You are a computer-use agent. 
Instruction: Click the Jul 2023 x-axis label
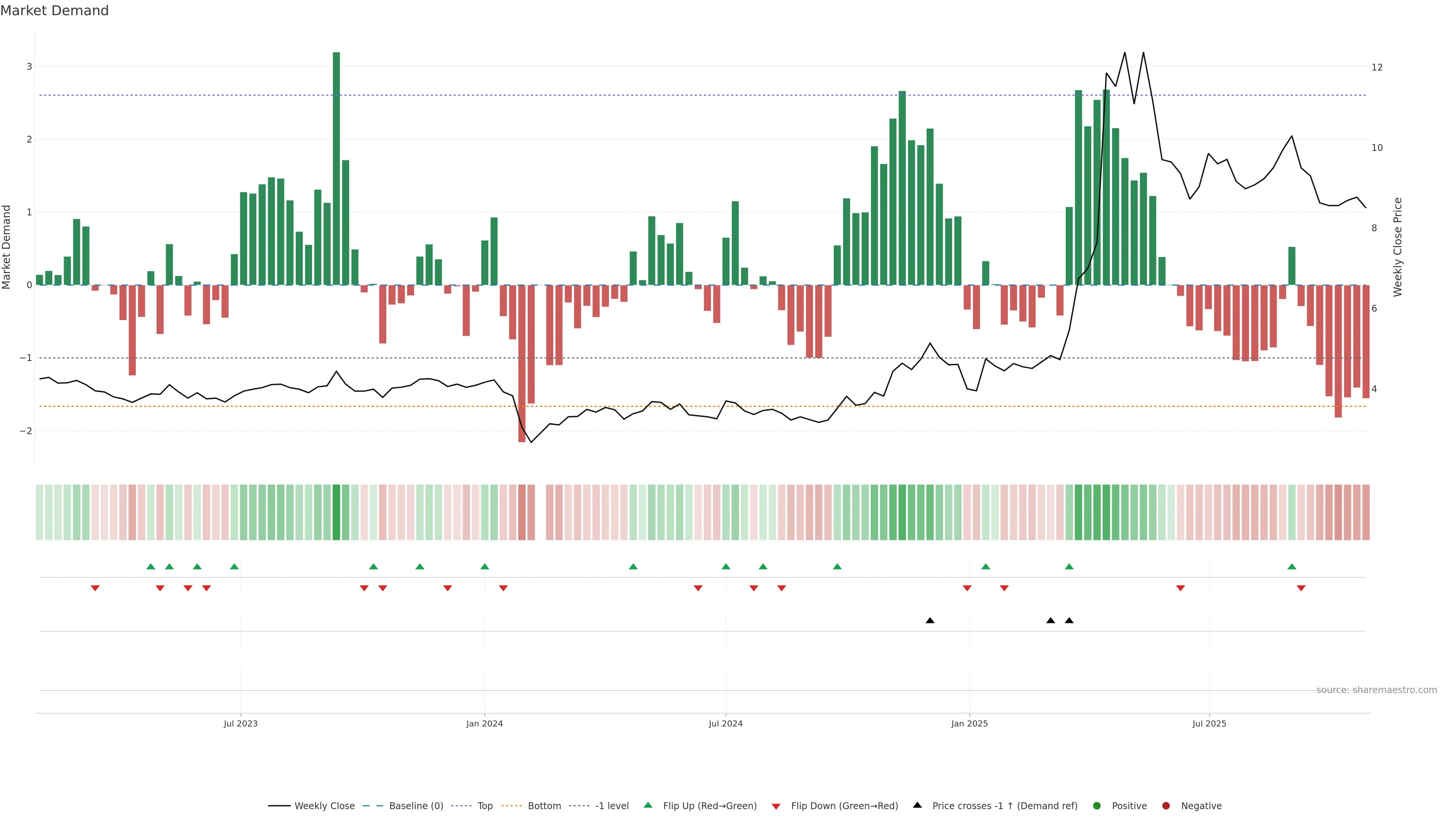click(240, 723)
